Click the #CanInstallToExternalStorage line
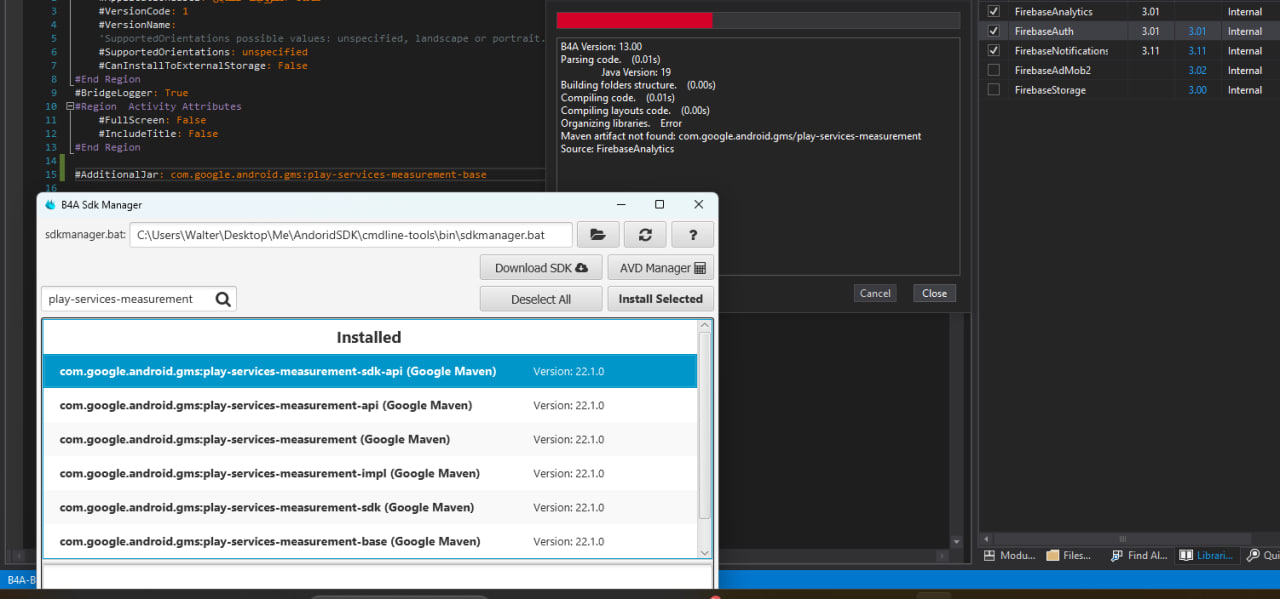This screenshot has height=599, width=1280. pyautogui.click(x=203, y=65)
